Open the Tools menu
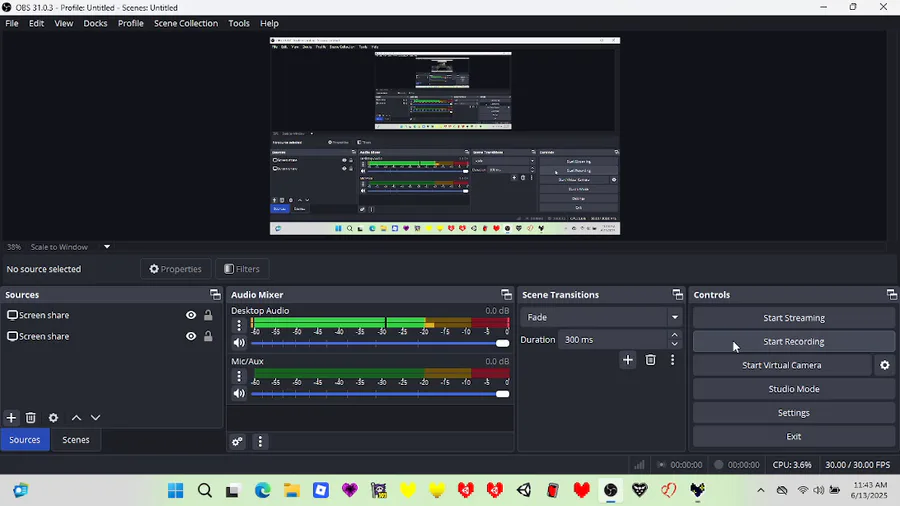This screenshot has width=900, height=506. 239,24
